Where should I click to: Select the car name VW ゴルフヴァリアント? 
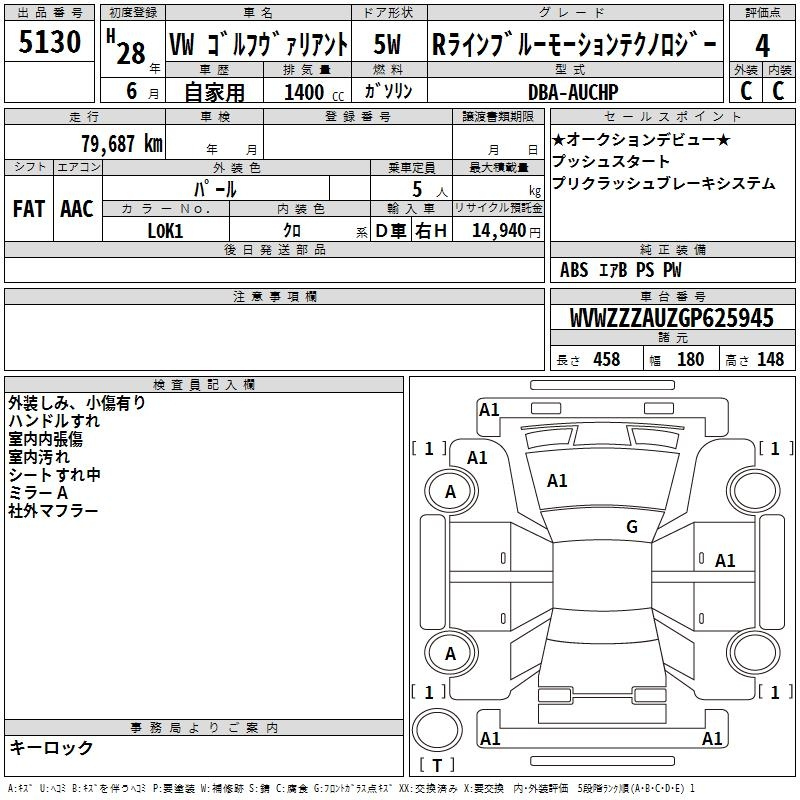[x=258, y=44]
